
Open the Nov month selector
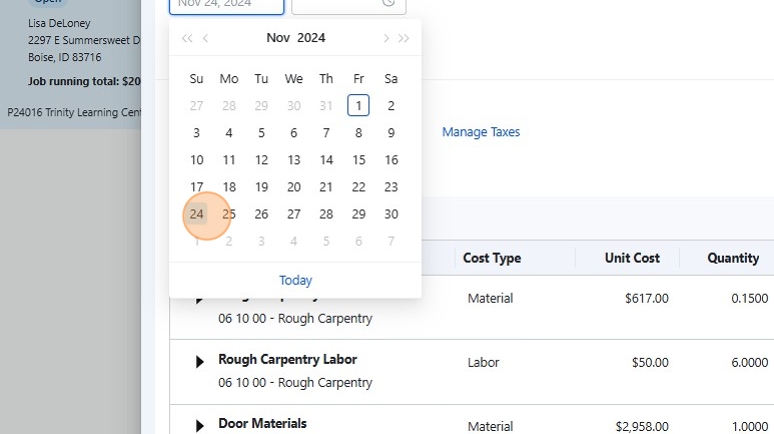click(x=278, y=38)
